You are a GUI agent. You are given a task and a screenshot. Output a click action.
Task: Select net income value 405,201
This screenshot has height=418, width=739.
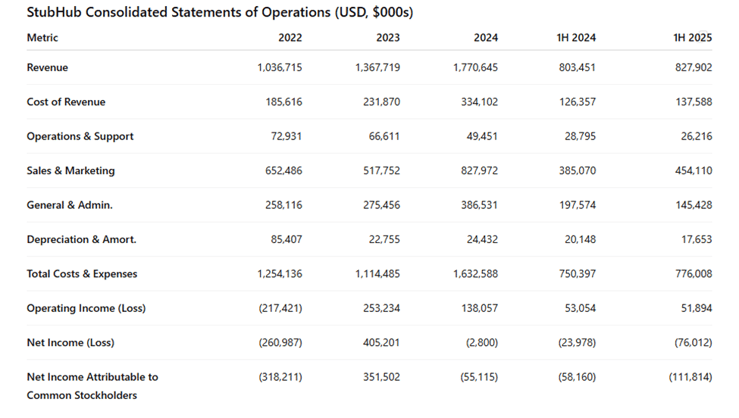[x=381, y=343]
